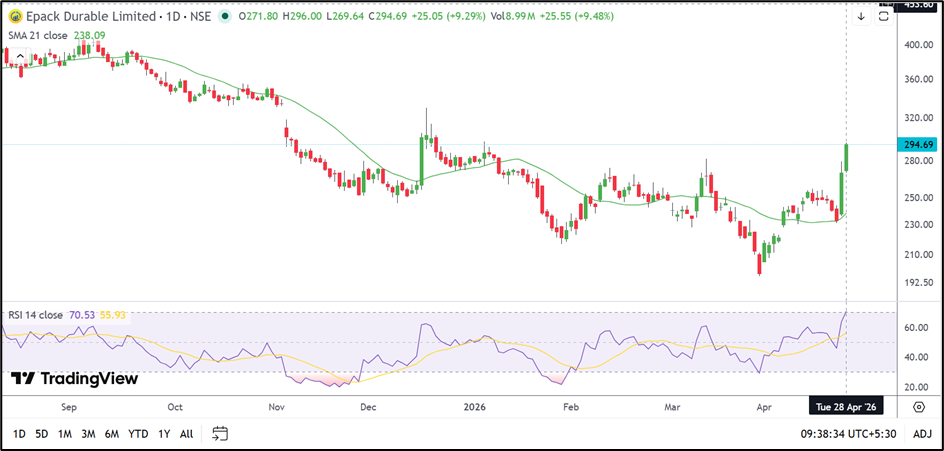Select the 5D time range
The width and height of the screenshot is (944, 451).
[x=41, y=433]
